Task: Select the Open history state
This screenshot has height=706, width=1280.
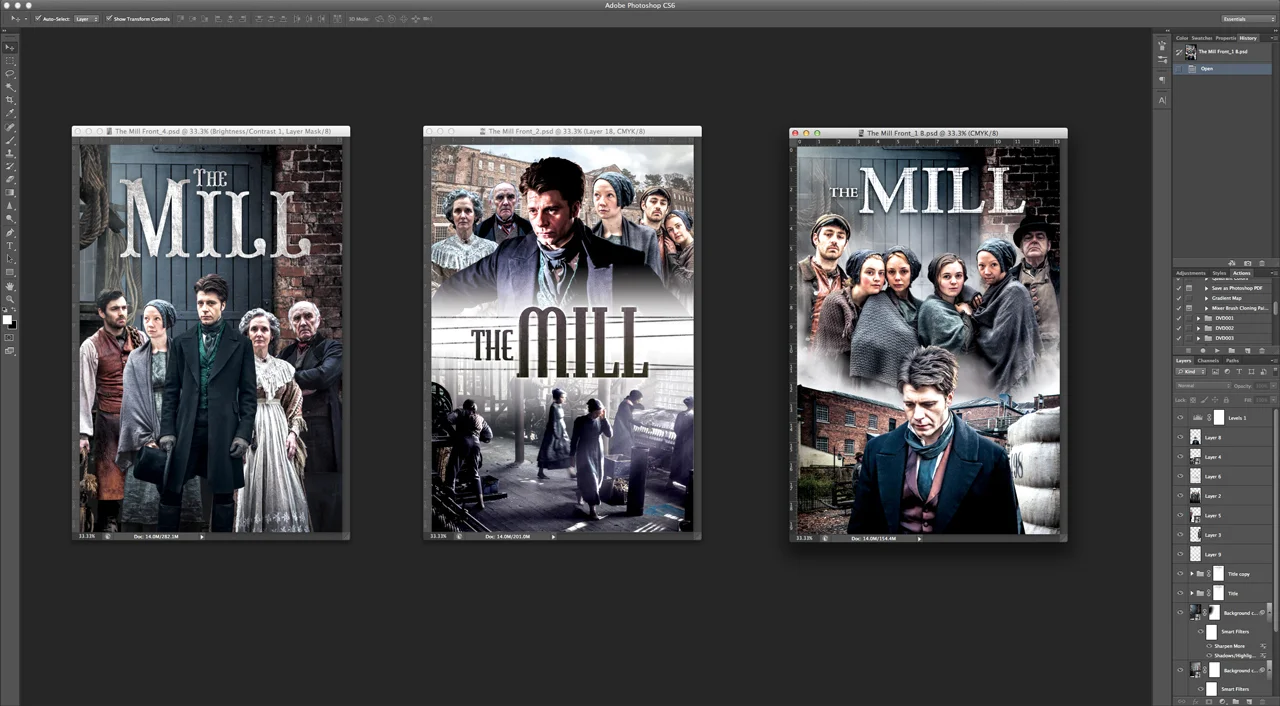Action: click(1224, 68)
